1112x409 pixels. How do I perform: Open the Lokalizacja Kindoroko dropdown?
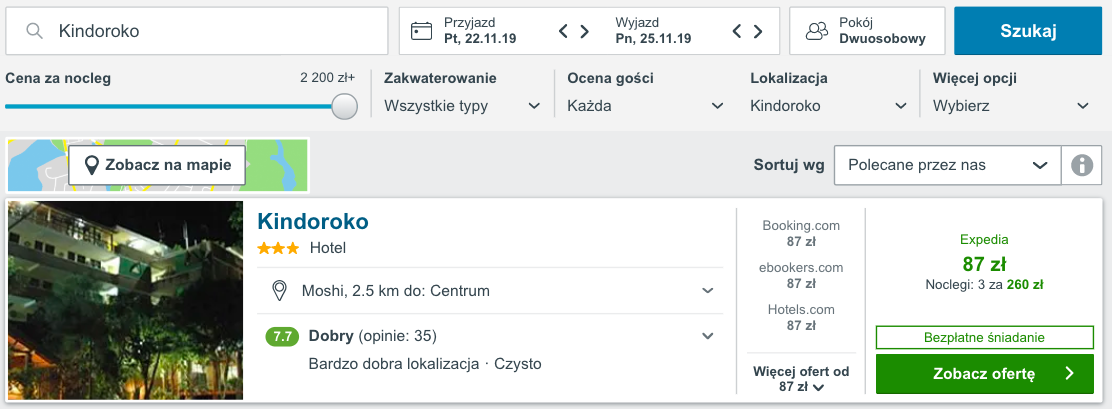point(828,106)
